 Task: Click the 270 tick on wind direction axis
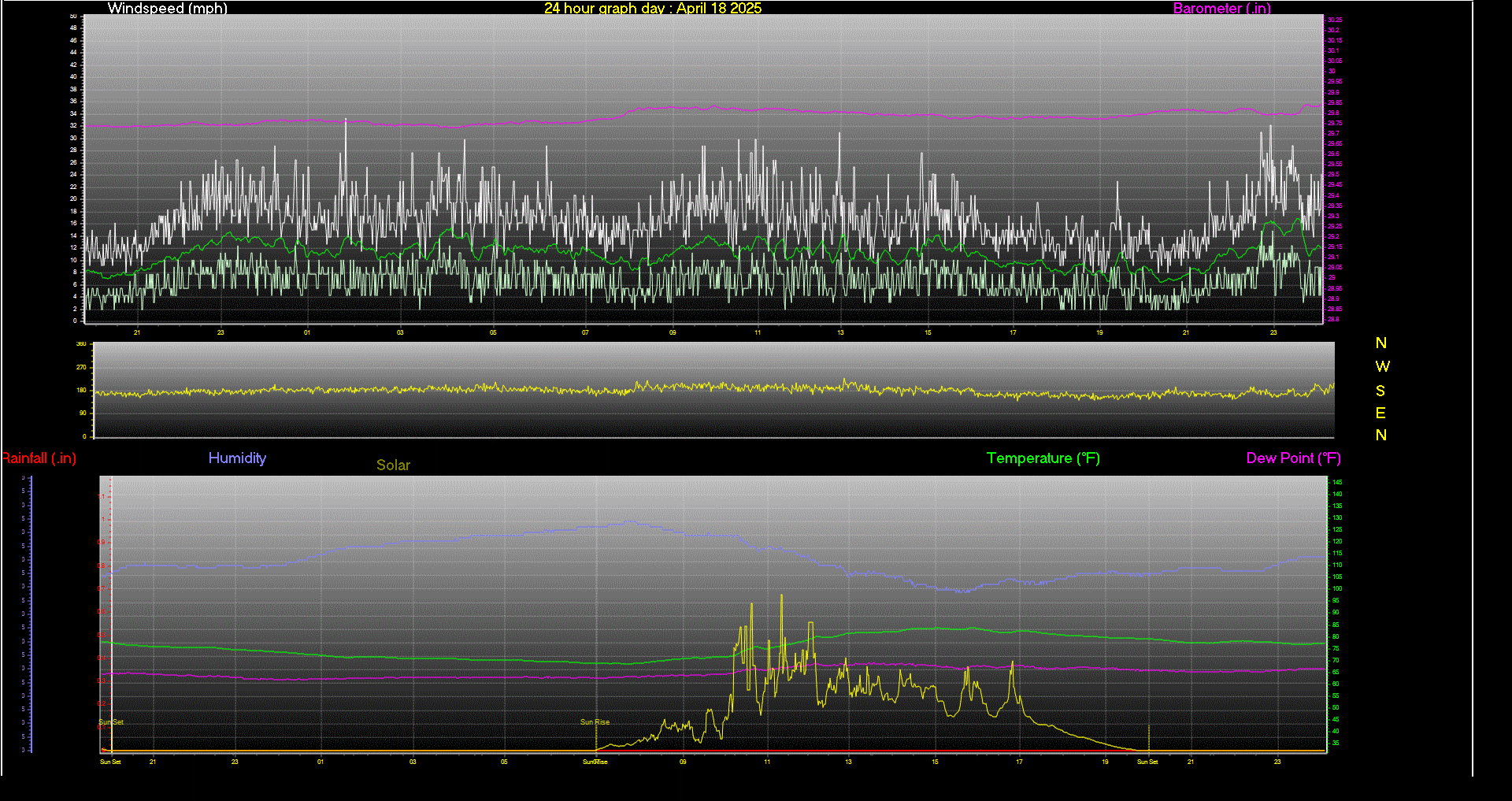pyautogui.click(x=81, y=368)
